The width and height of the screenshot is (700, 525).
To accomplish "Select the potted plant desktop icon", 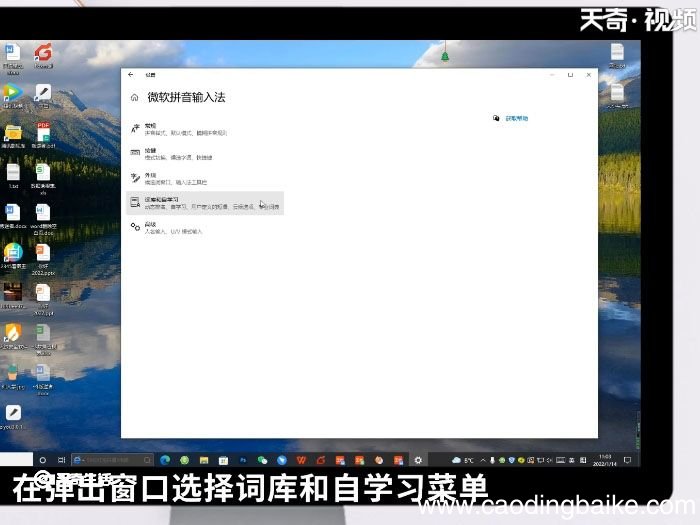I will coord(12,376).
